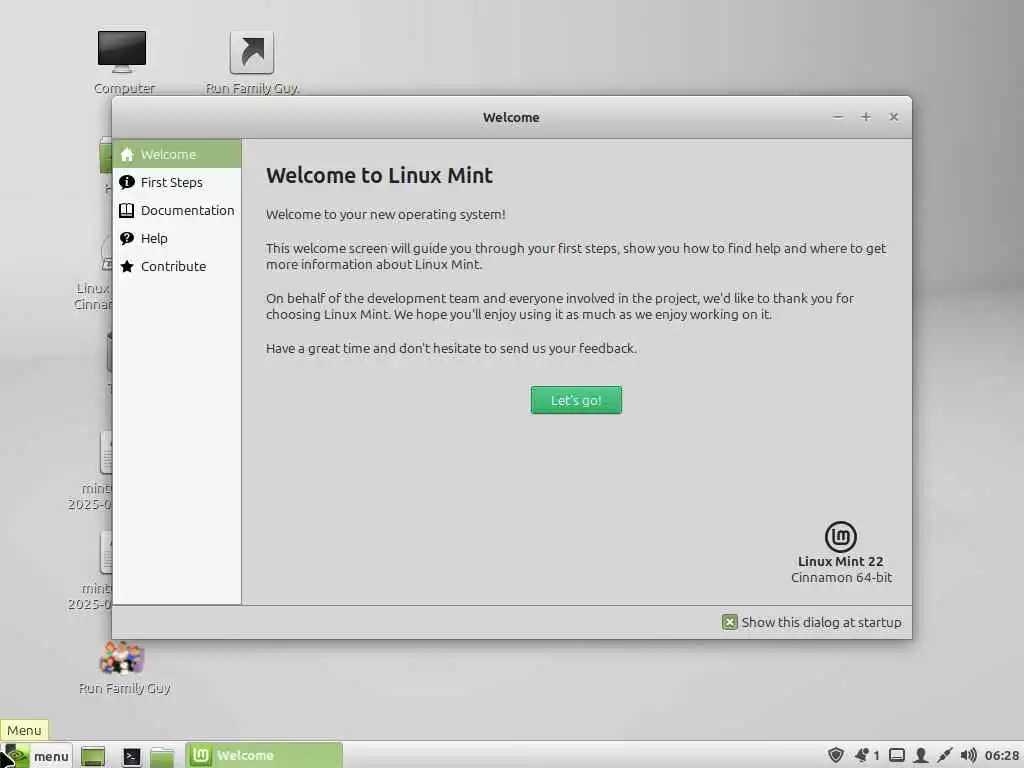This screenshot has height=768, width=1024.
Task: Click the info icon beside First Steps
Action: coord(127,182)
